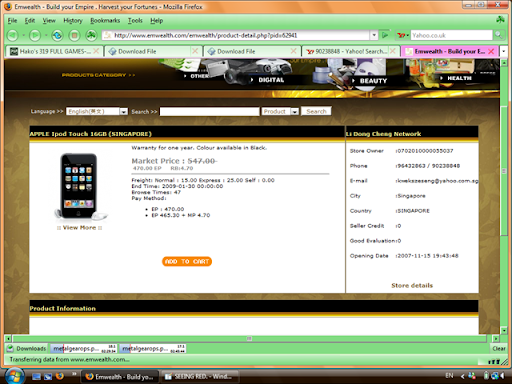
Task: Select the BEAUTY product category
Action: click(x=373, y=81)
